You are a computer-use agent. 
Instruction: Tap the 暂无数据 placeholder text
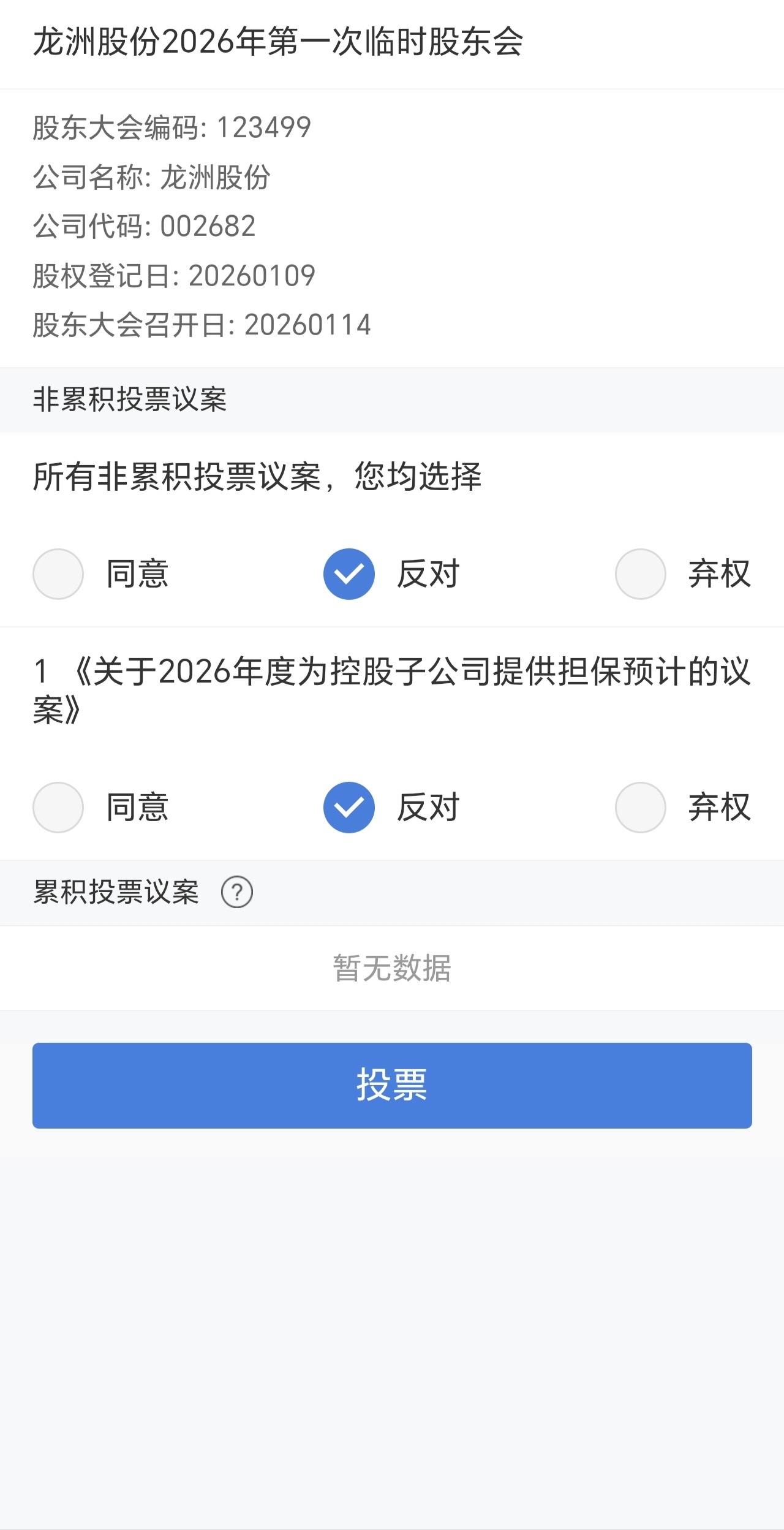(x=392, y=968)
